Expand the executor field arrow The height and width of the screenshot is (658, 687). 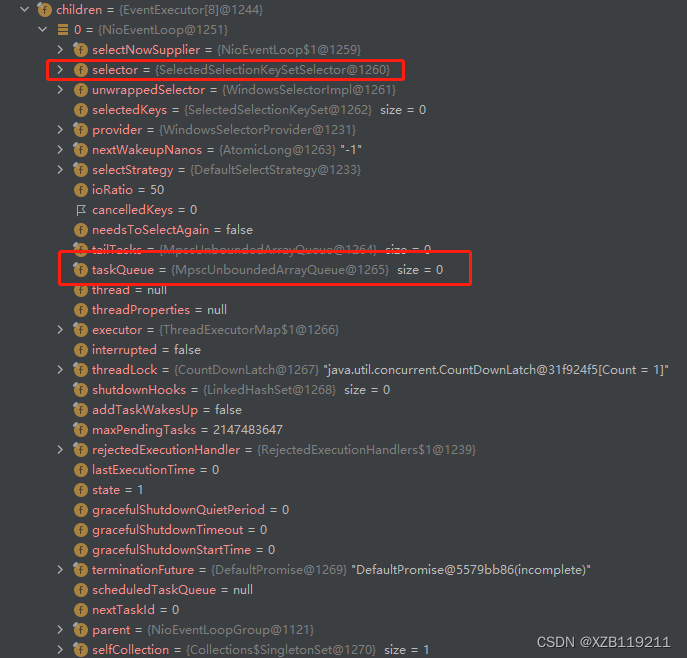[x=60, y=329]
